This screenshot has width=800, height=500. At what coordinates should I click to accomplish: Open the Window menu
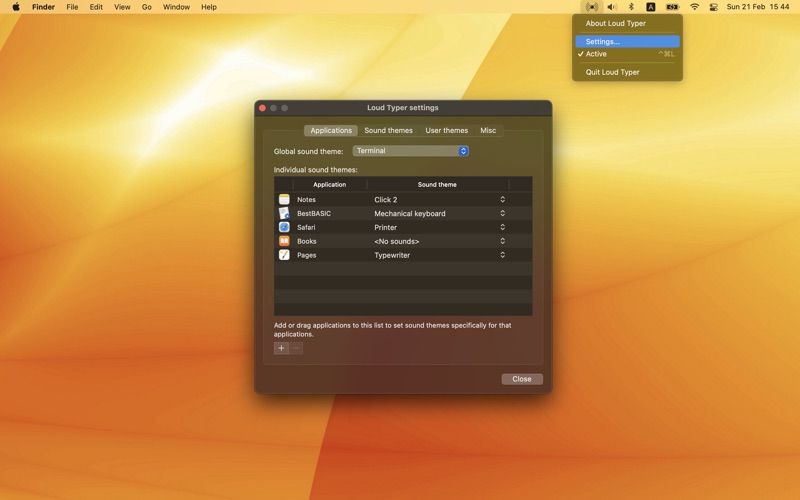pyautogui.click(x=176, y=7)
